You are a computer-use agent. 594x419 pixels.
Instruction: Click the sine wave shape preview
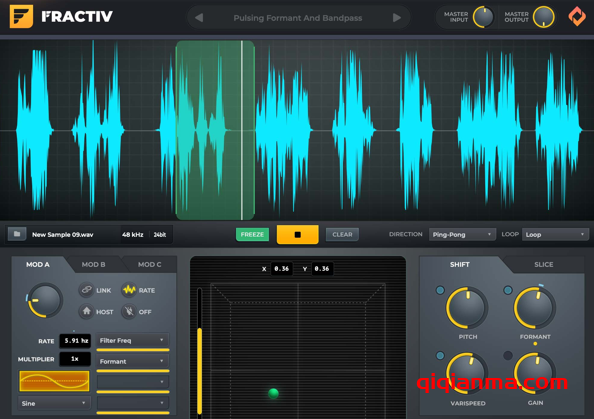tap(54, 381)
